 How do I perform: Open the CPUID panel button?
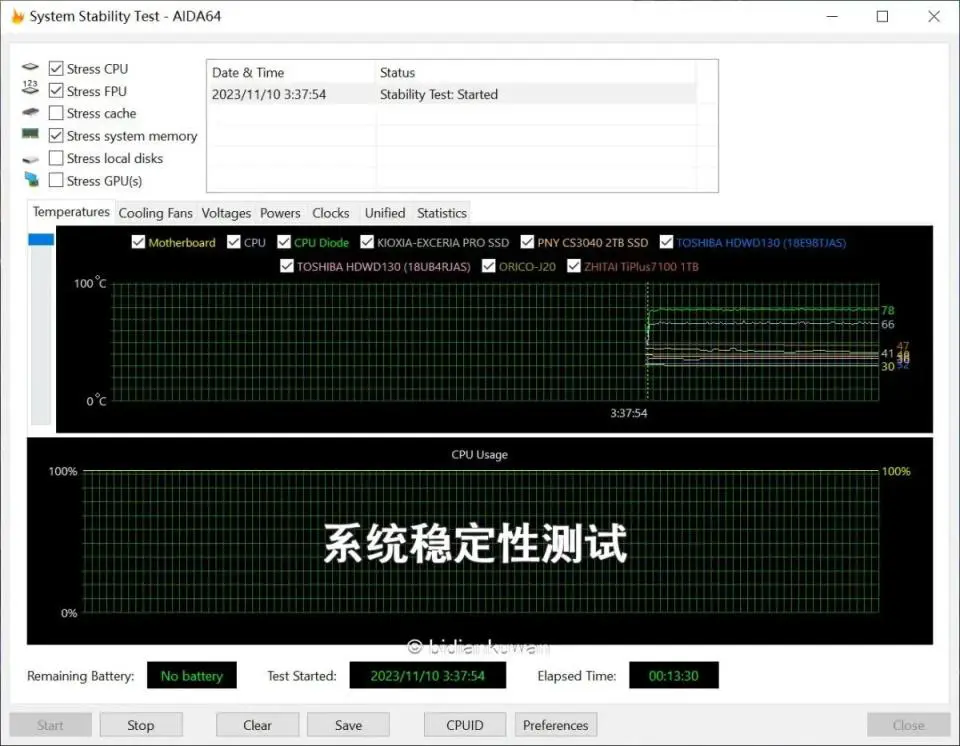465,725
